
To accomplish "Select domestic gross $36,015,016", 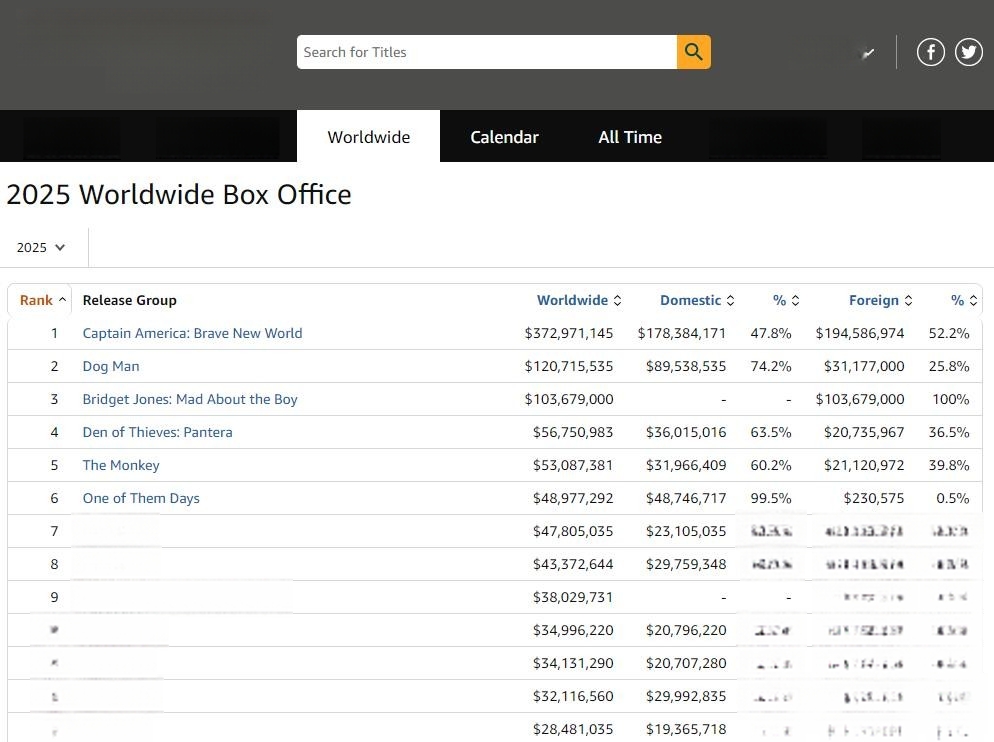I will [x=686, y=432].
